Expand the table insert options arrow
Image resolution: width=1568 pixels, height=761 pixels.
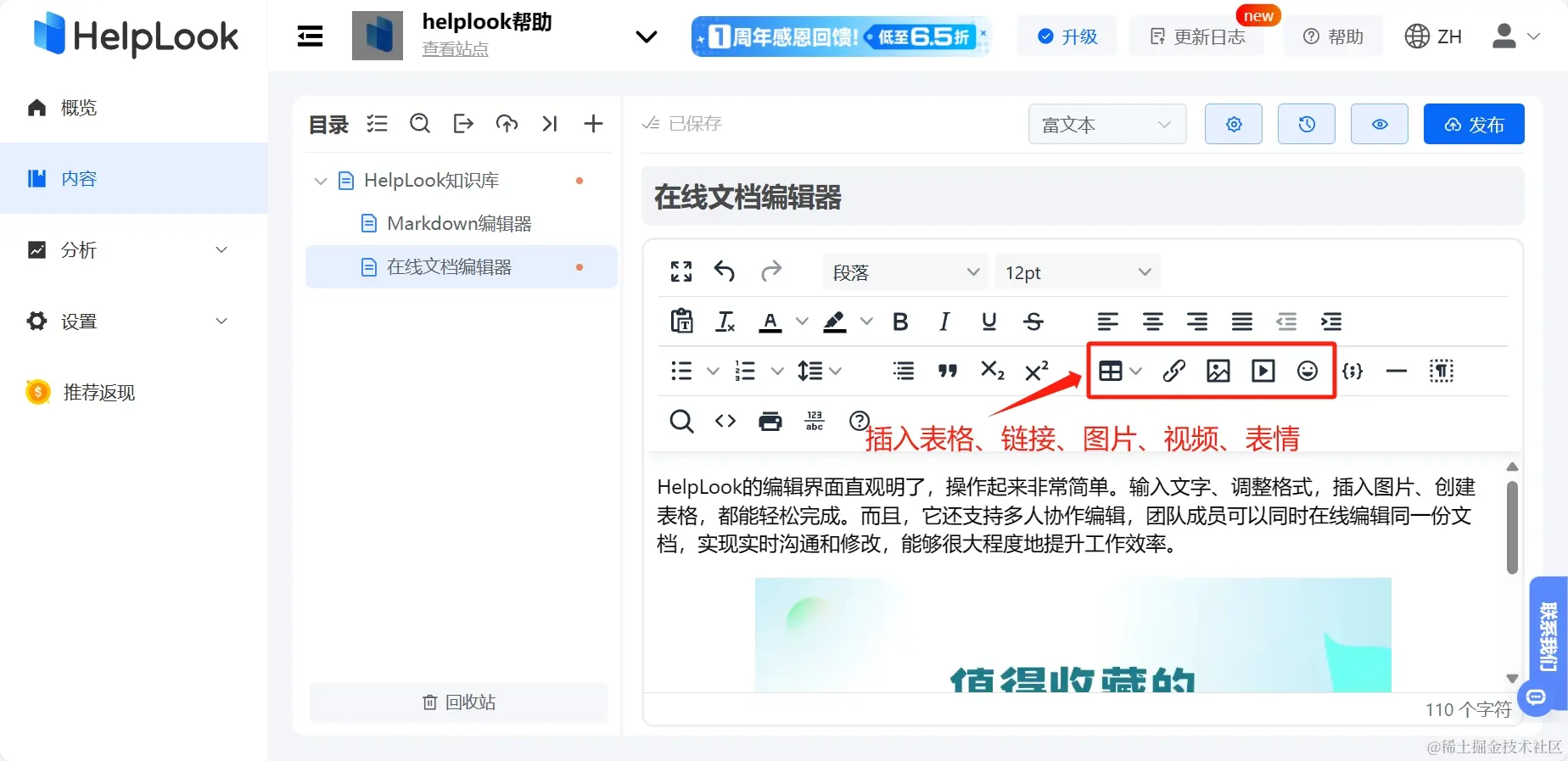tap(1136, 371)
